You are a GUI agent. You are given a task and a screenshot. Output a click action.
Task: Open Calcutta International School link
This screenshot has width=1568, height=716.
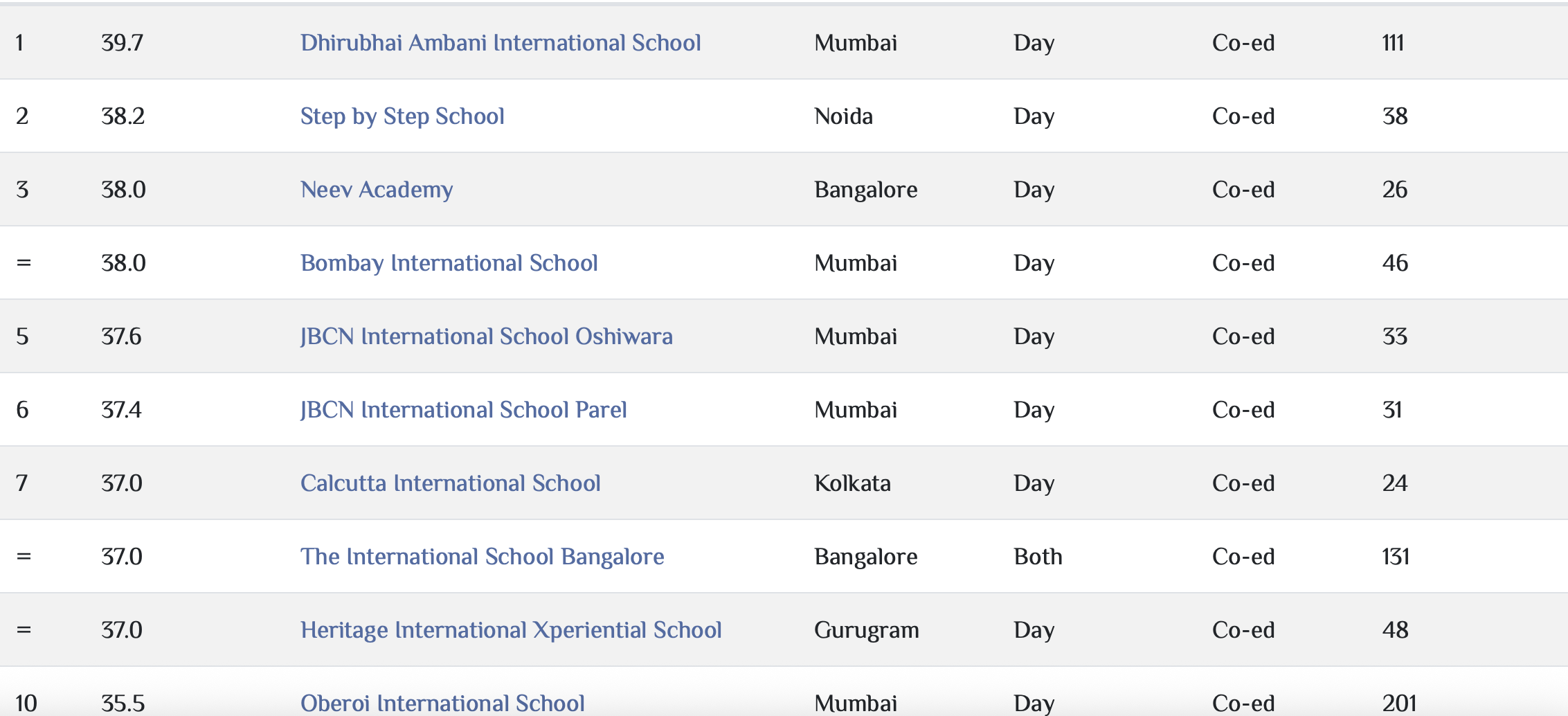coord(450,483)
